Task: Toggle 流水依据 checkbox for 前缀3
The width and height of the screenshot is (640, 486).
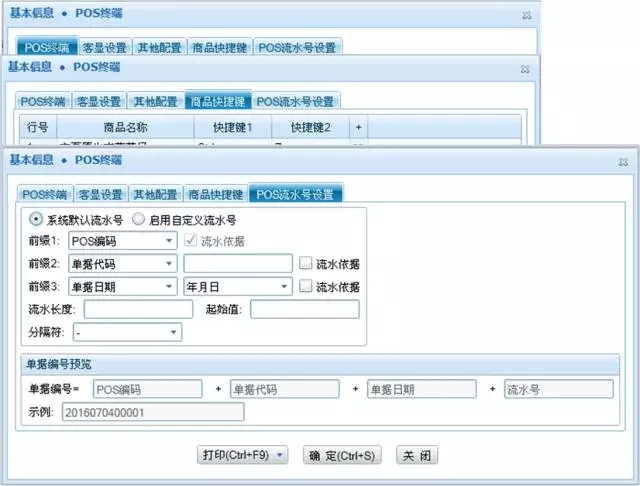Action: pyautogui.click(x=305, y=286)
